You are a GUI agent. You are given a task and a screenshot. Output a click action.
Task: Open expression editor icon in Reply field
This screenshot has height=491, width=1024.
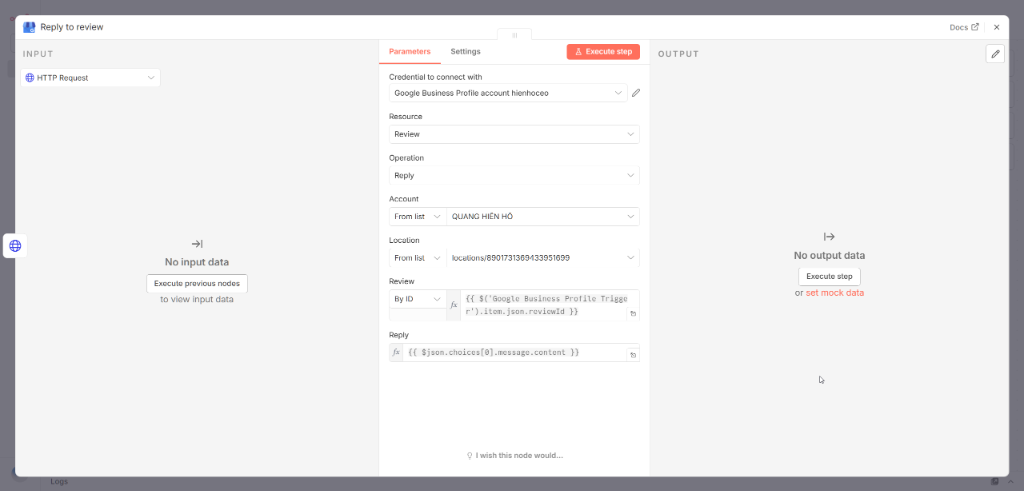click(x=633, y=355)
